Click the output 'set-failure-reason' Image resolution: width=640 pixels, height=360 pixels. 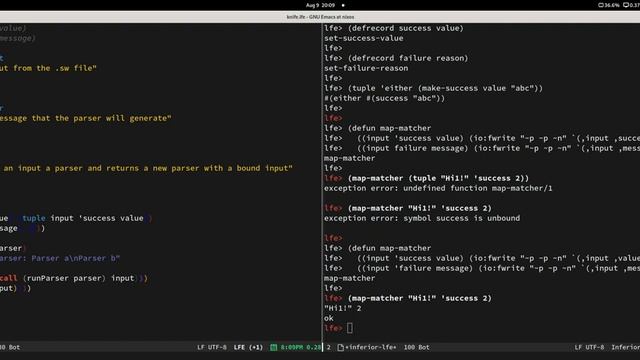point(366,69)
